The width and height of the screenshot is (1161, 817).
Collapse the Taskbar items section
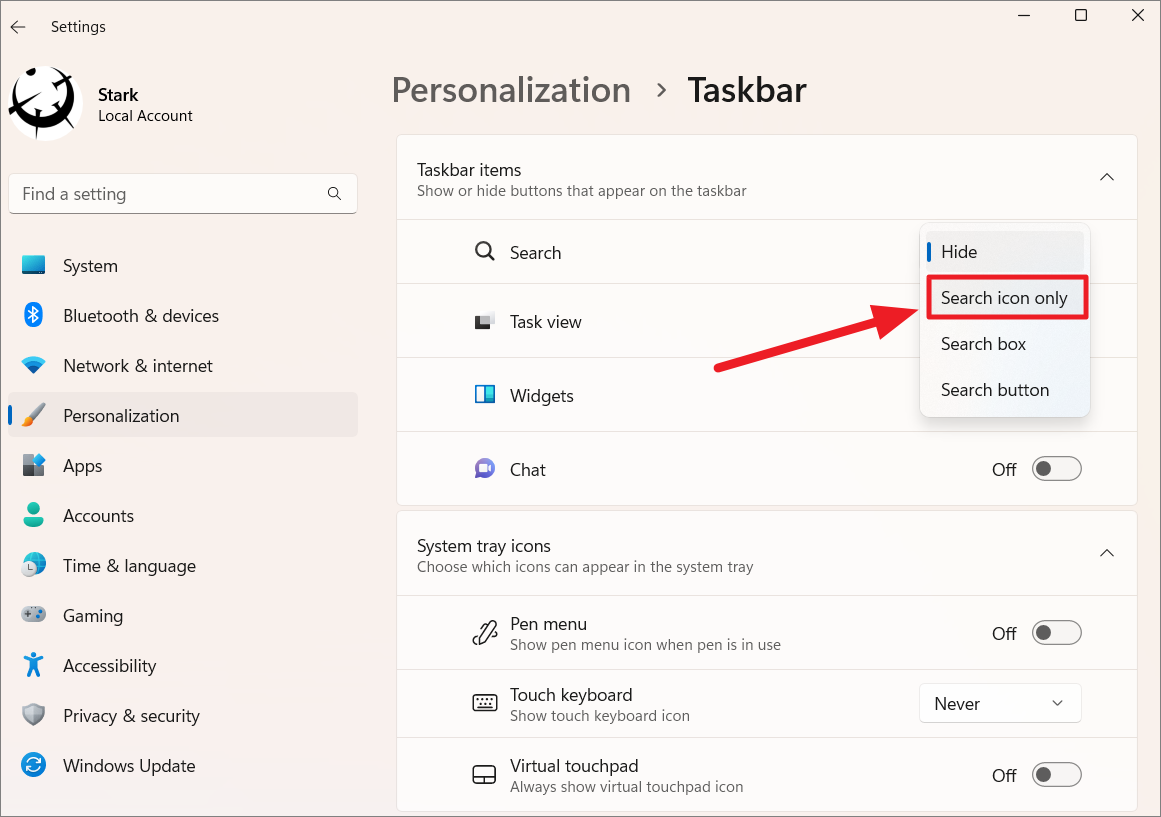pyautogui.click(x=1106, y=176)
